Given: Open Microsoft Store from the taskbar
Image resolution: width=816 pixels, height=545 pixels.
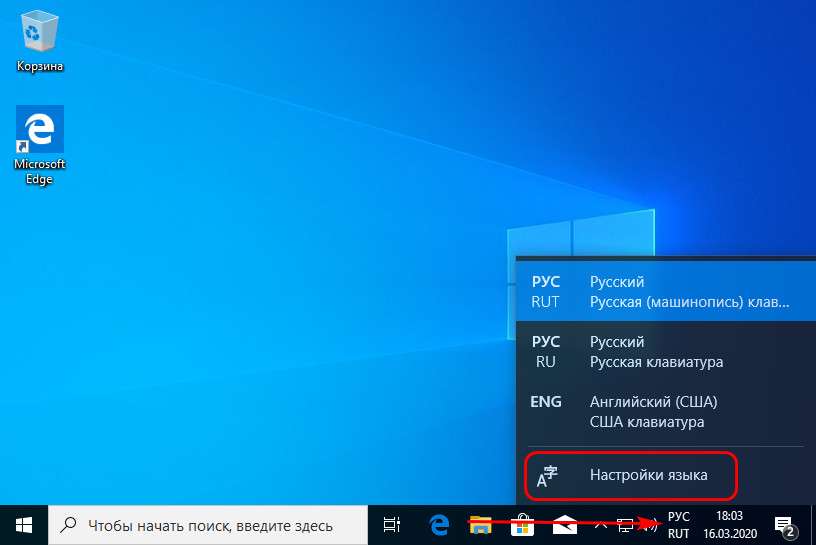Looking at the screenshot, I should point(522,525).
